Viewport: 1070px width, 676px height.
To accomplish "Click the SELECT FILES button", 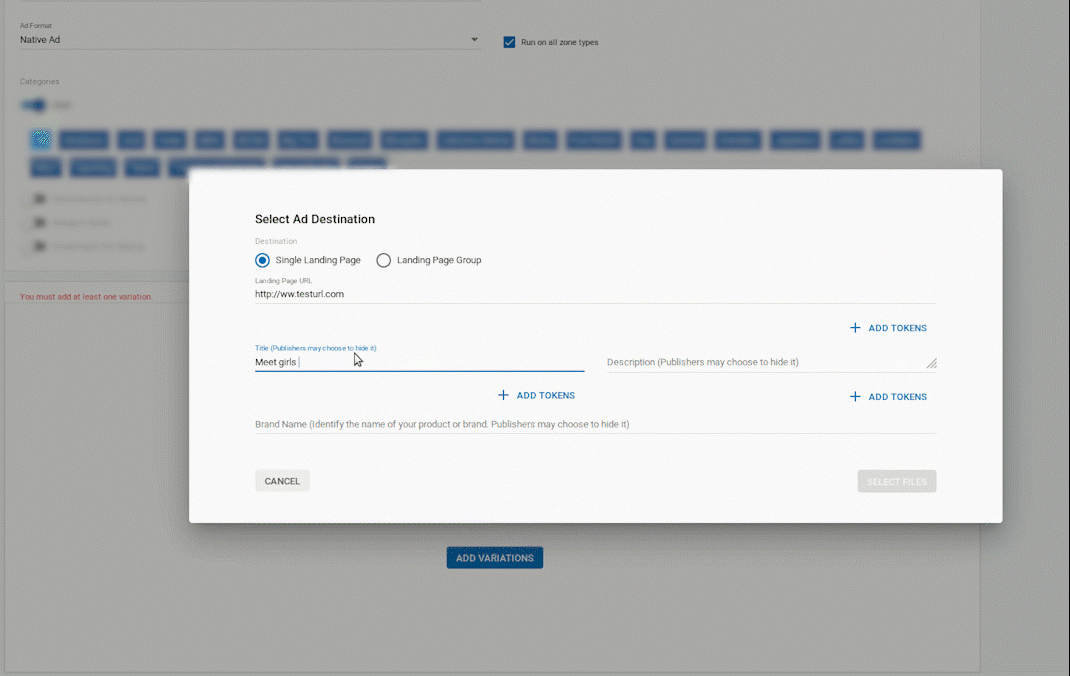I will point(896,480).
